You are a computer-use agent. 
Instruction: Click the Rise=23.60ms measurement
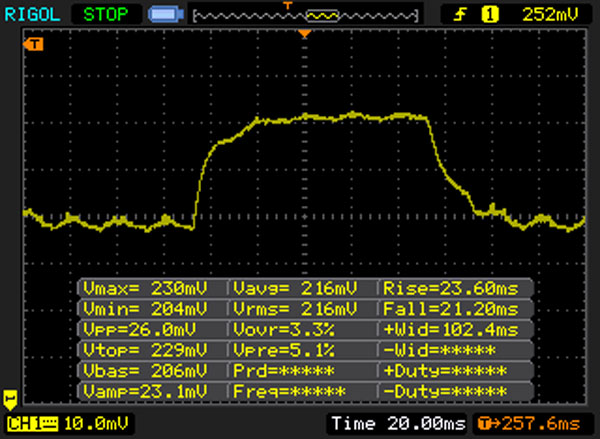(451, 288)
